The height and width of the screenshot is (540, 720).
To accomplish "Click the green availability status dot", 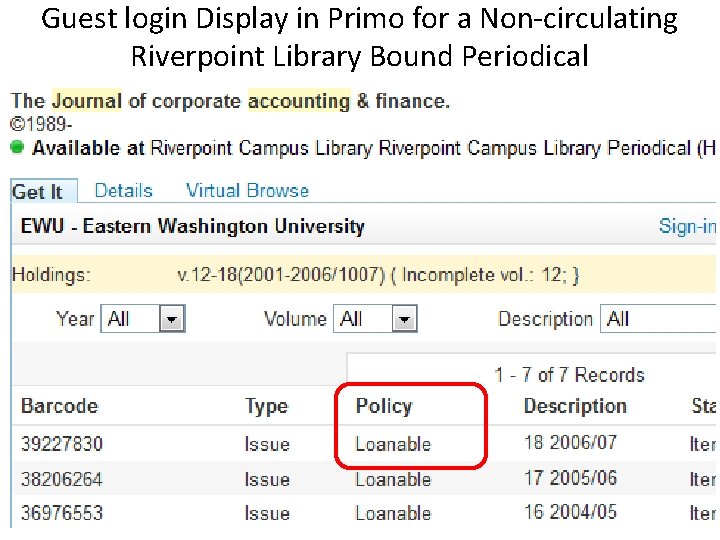I will [17, 148].
